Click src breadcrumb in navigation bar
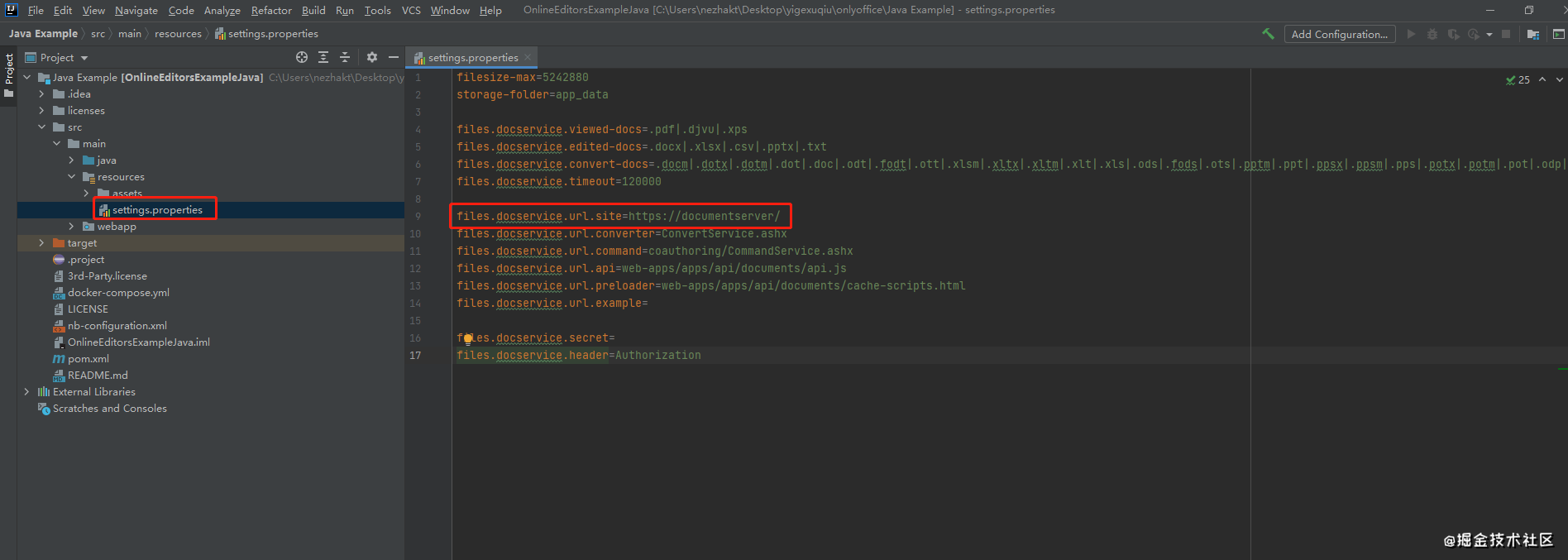This screenshot has width=1568, height=560. tap(98, 34)
